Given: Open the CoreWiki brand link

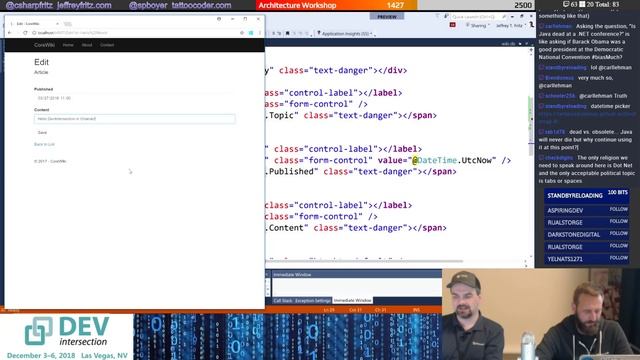Looking at the screenshot, I should (44, 45).
